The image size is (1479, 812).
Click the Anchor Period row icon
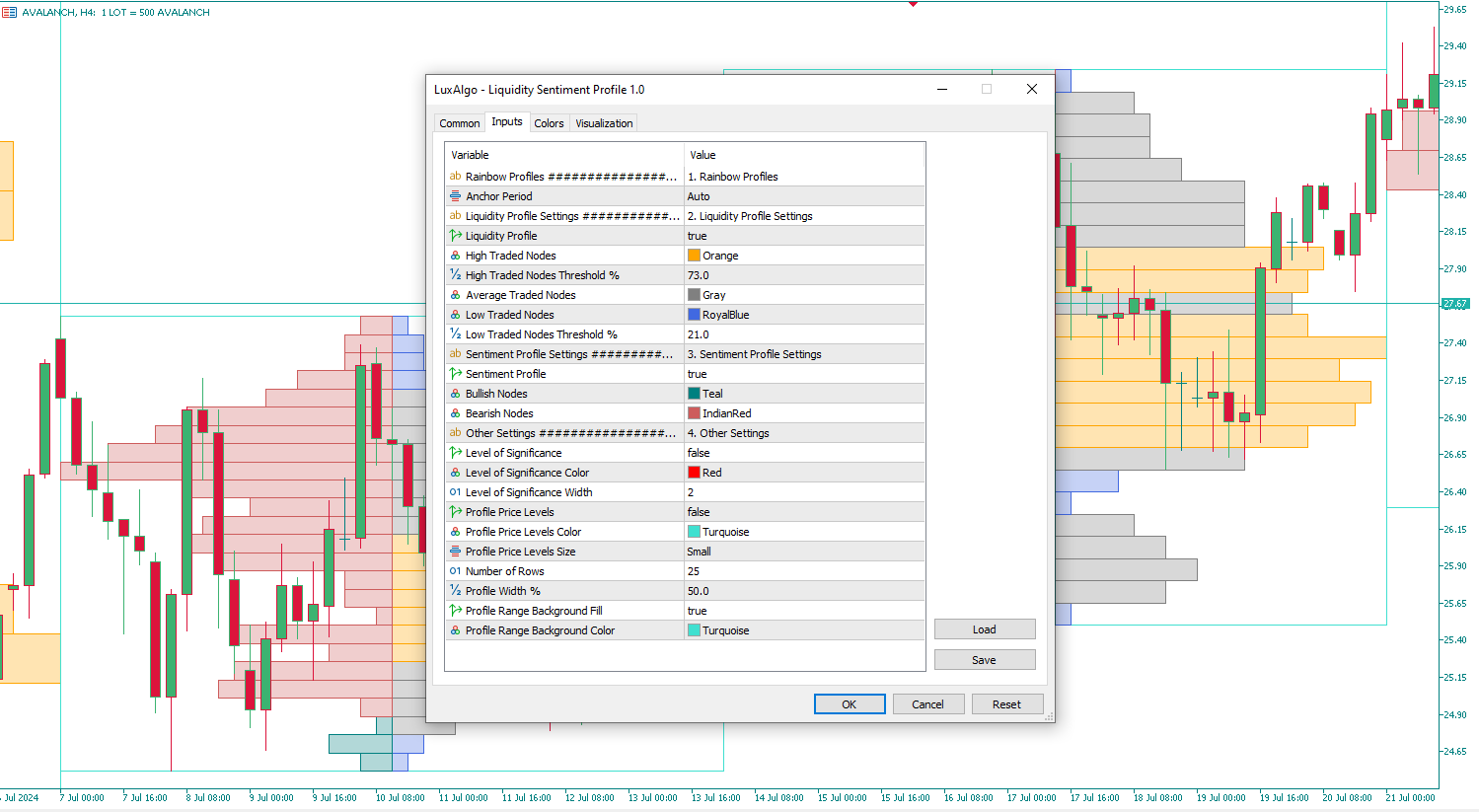pyautogui.click(x=455, y=196)
